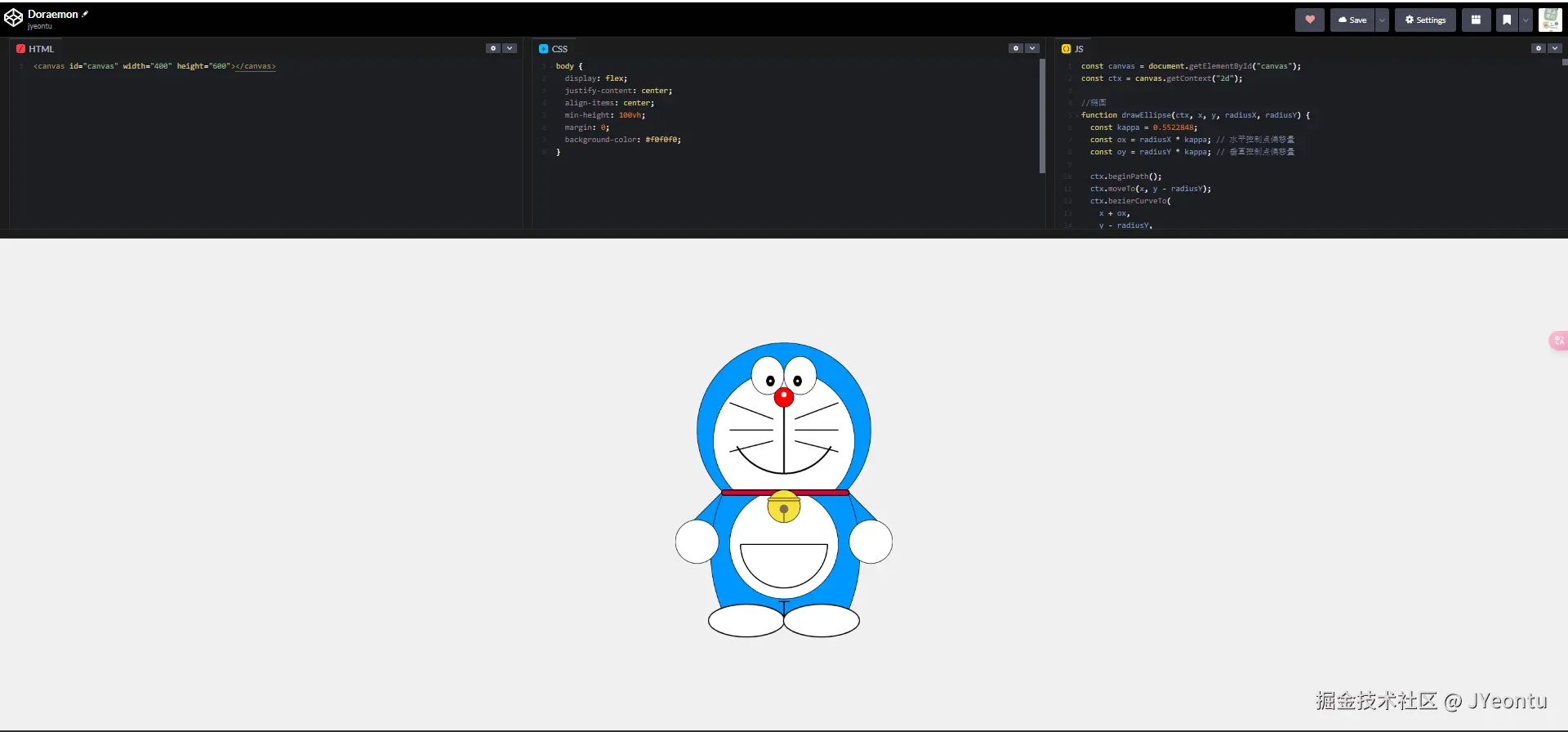Edit the pen title pencil icon
Screen dimensions: 1568x732
click(85, 14)
